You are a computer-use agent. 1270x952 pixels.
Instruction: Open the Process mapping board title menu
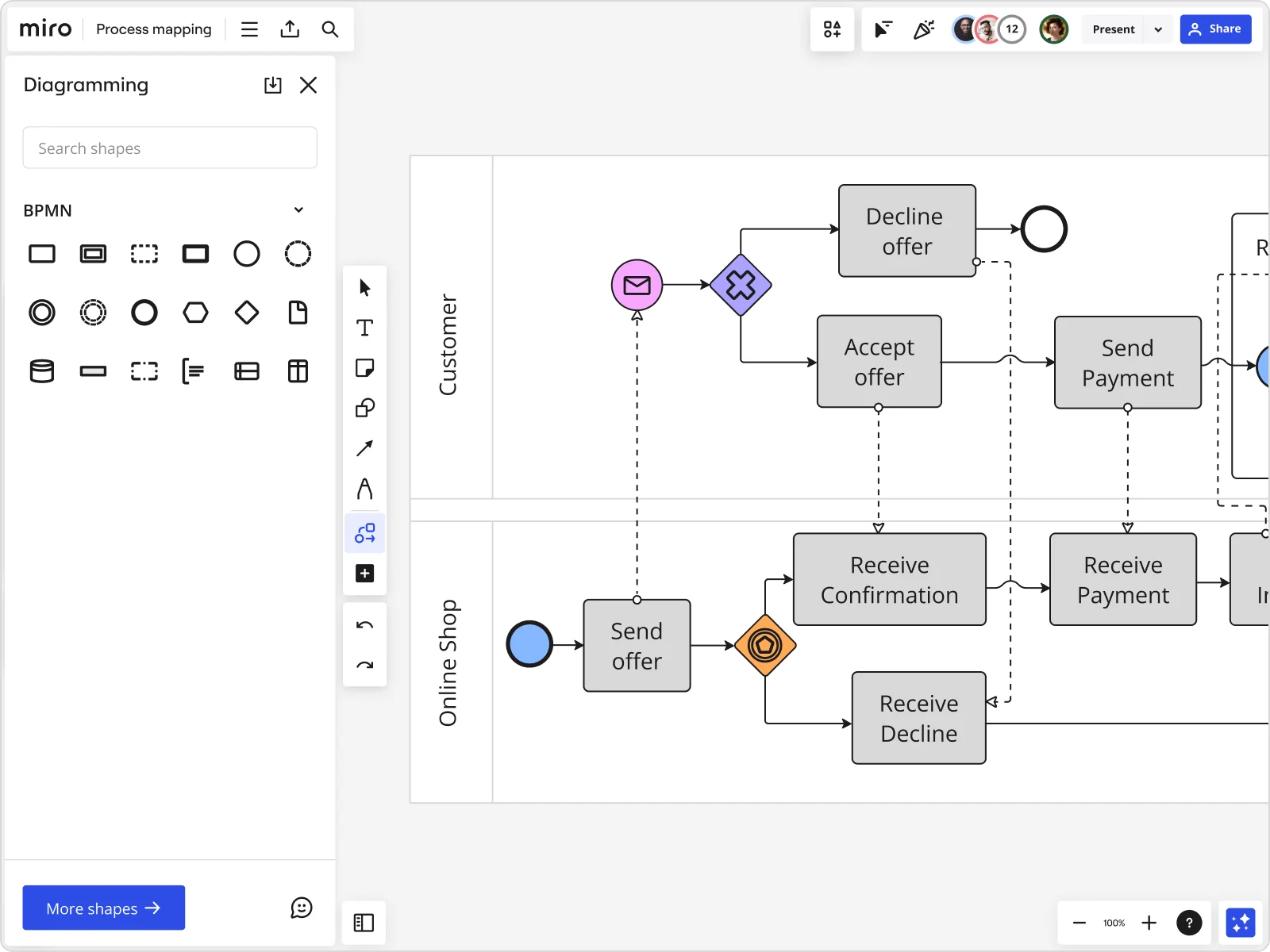pos(153,29)
